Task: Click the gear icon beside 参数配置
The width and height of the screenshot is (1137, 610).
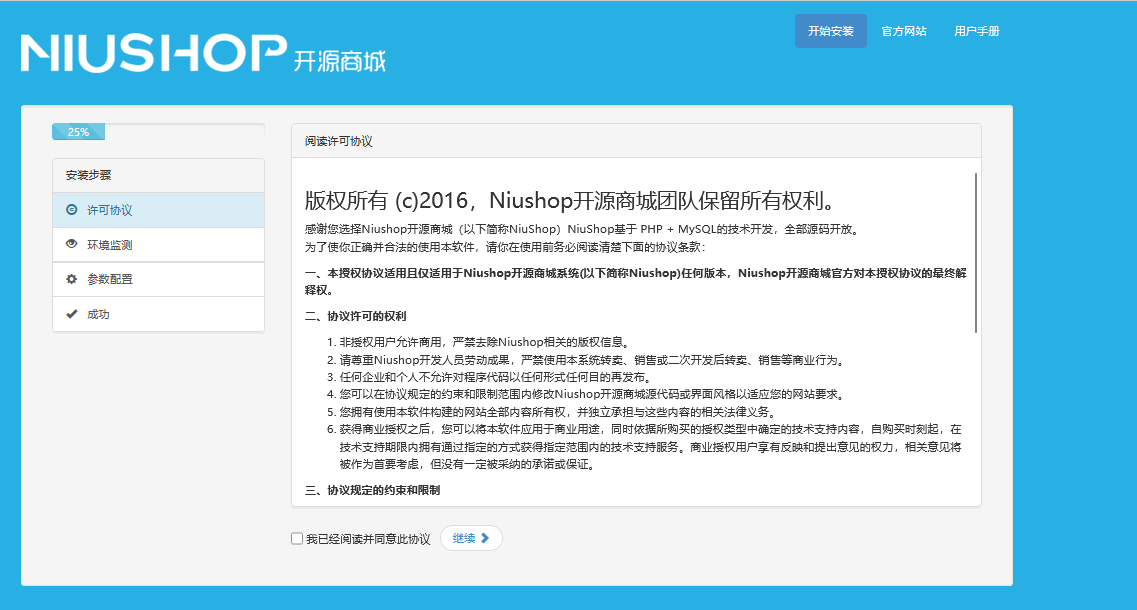Action: pos(72,279)
